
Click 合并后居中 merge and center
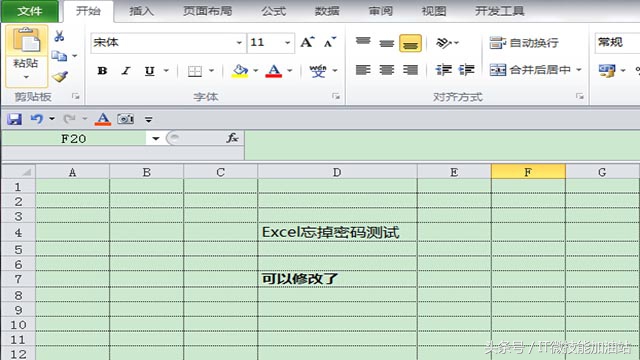[530, 70]
